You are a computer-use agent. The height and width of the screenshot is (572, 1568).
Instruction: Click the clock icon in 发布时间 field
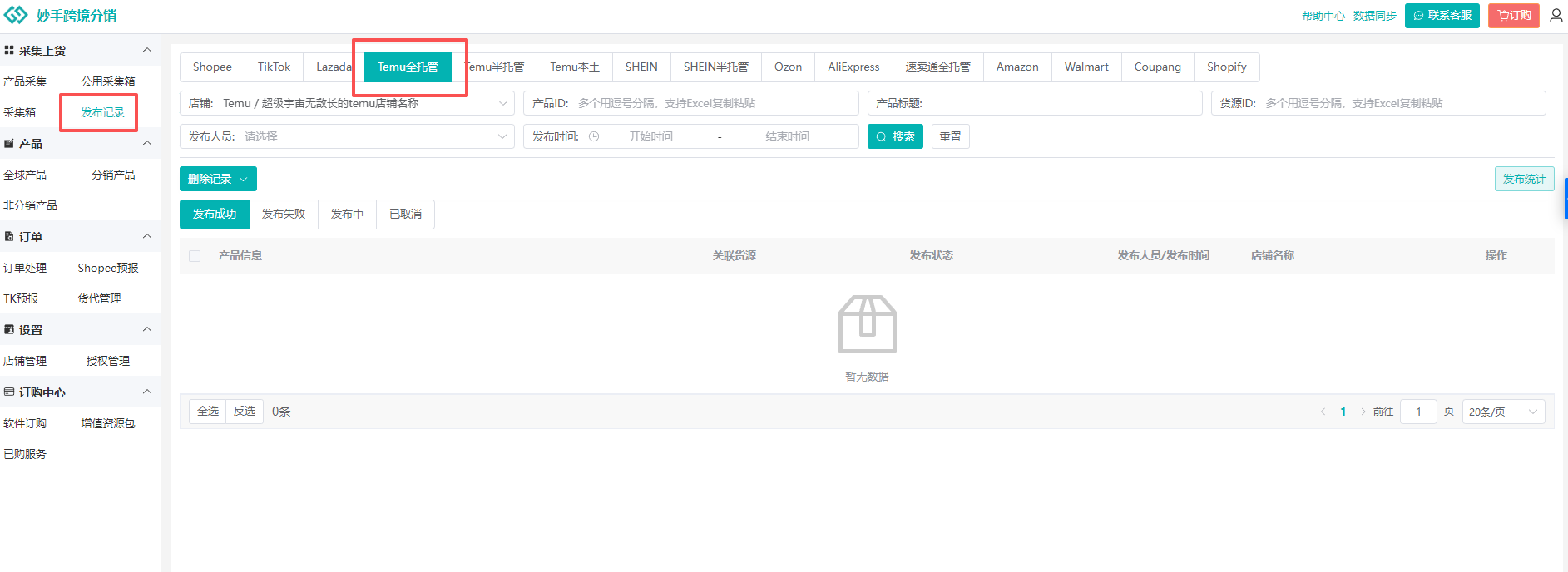594,136
